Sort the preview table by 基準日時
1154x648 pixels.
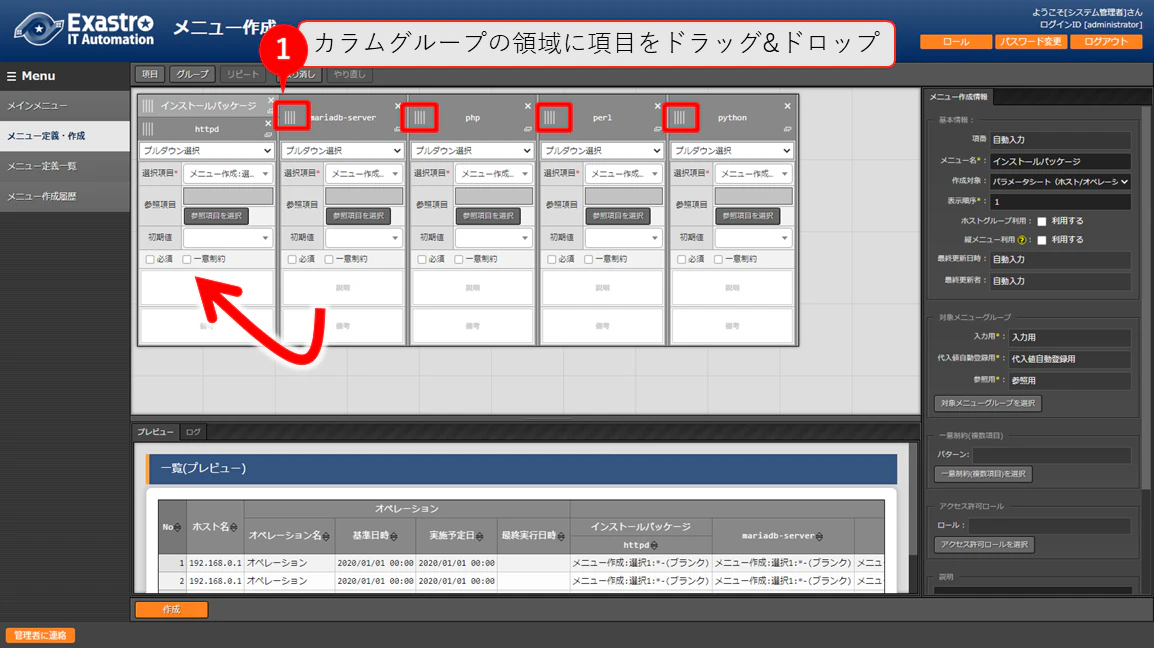coord(394,536)
